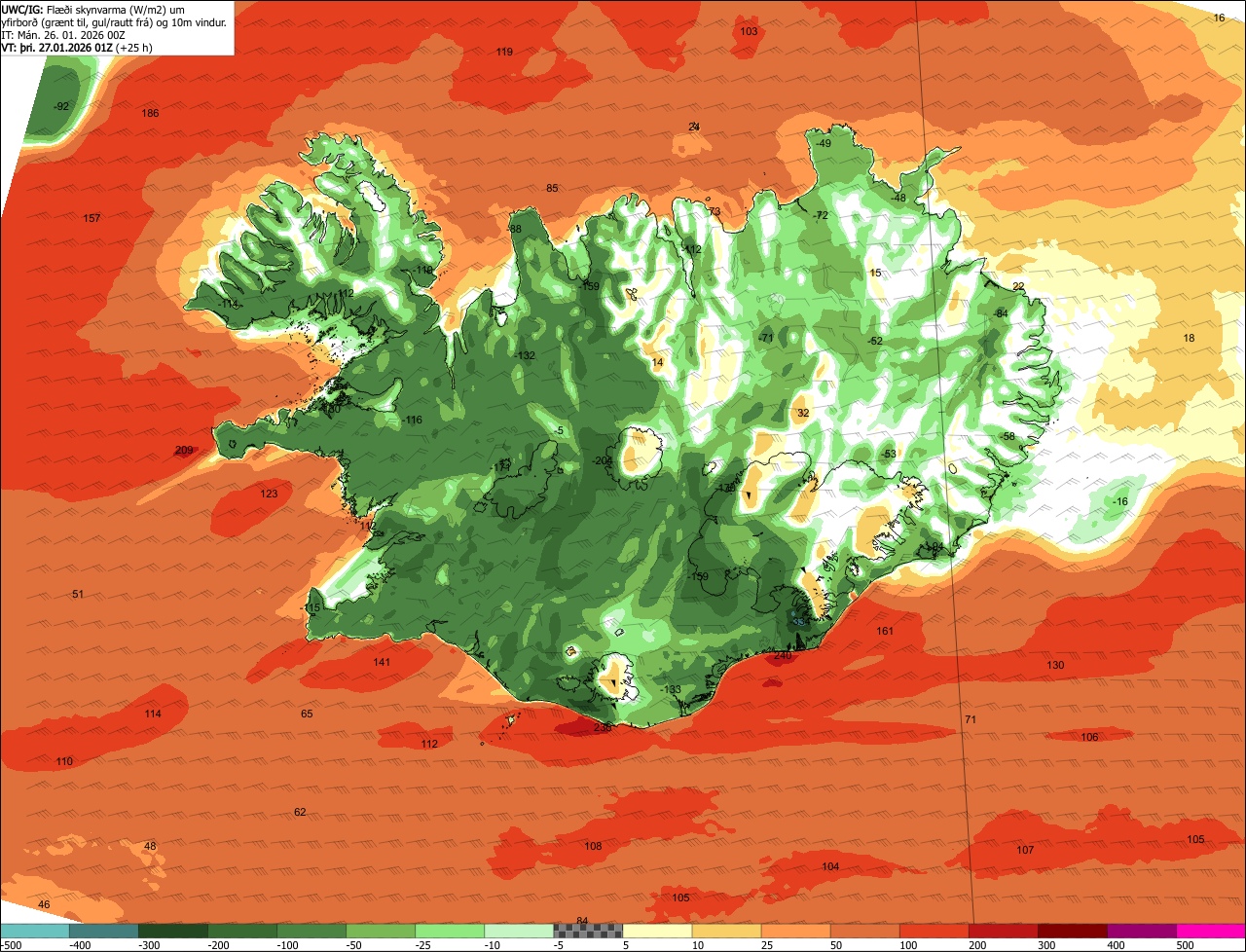The width and height of the screenshot is (1246, 952).
Task: Click the map value '186' in the northwest sea
Action: pos(150,114)
